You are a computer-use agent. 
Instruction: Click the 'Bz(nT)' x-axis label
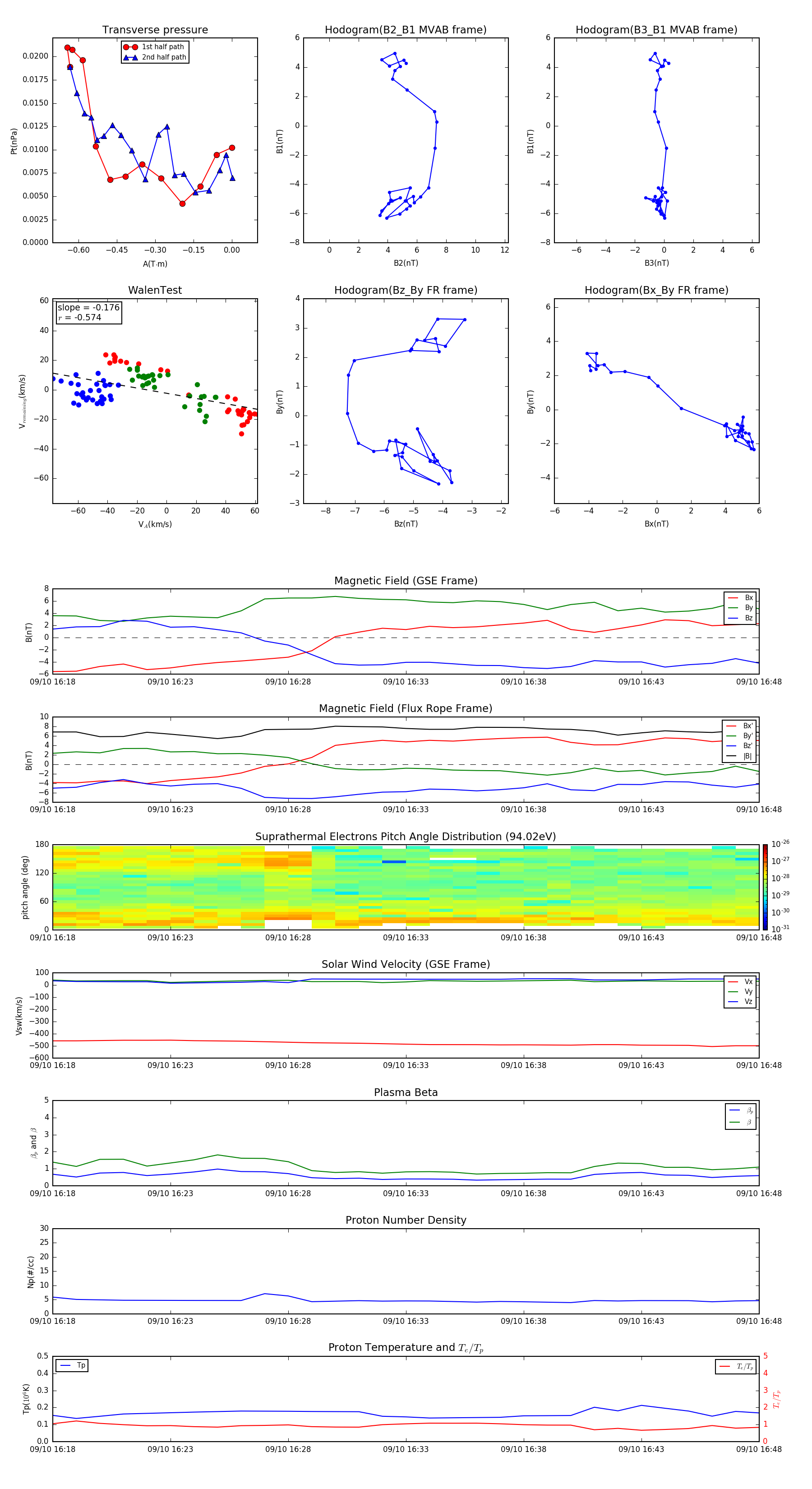click(x=406, y=524)
